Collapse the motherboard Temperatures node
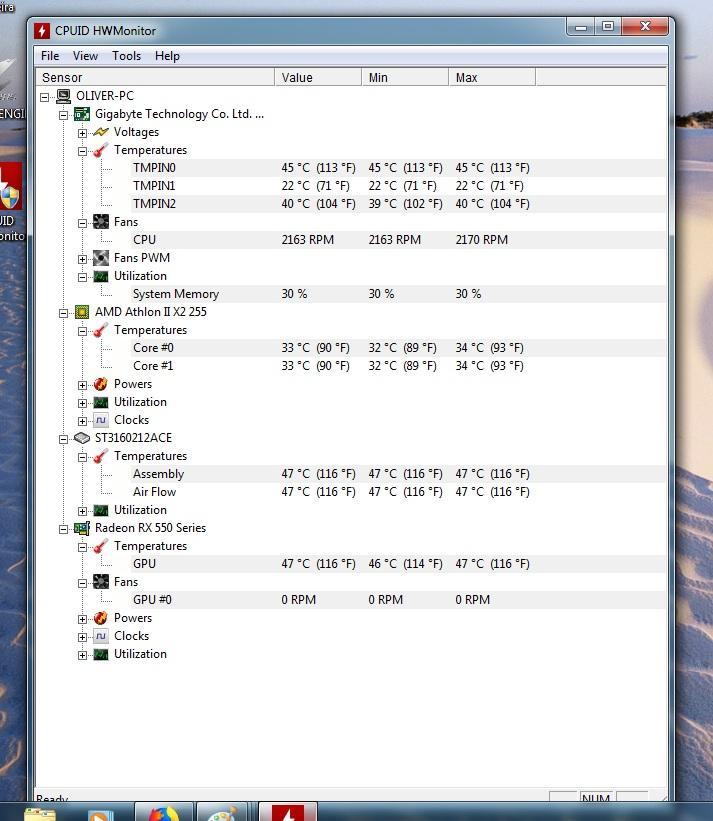Viewport: 713px width, 821px height. [82, 151]
